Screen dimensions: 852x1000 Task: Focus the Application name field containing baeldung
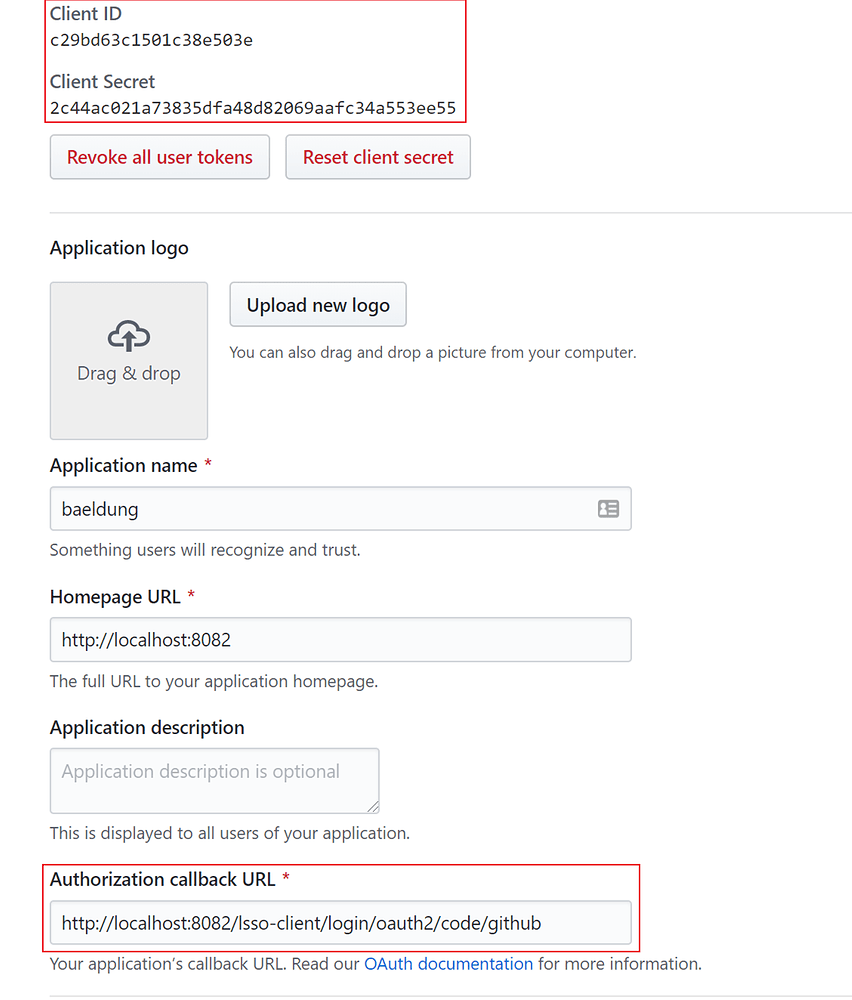(341, 509)
